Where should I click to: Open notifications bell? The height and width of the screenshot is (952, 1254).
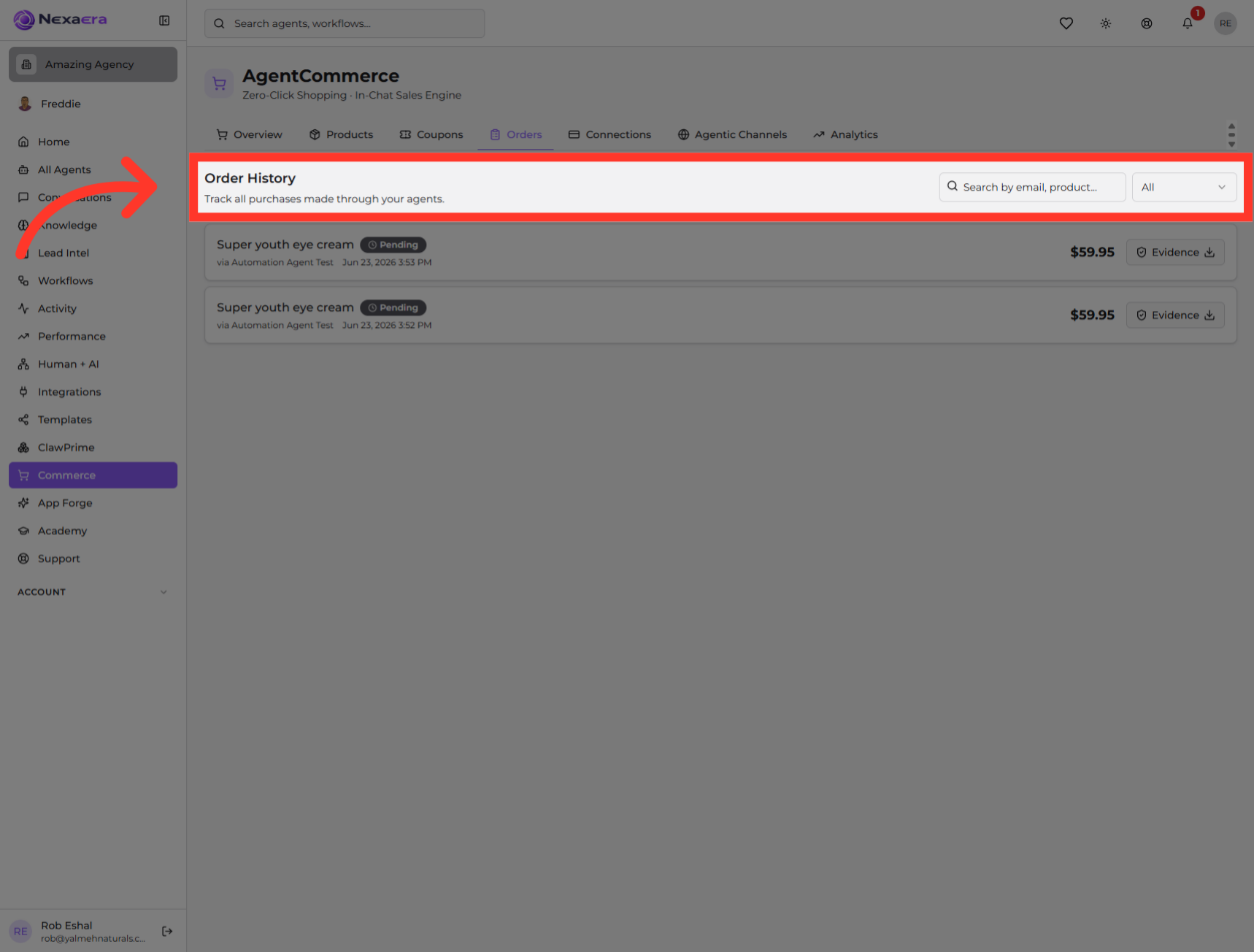point(1188,23)
